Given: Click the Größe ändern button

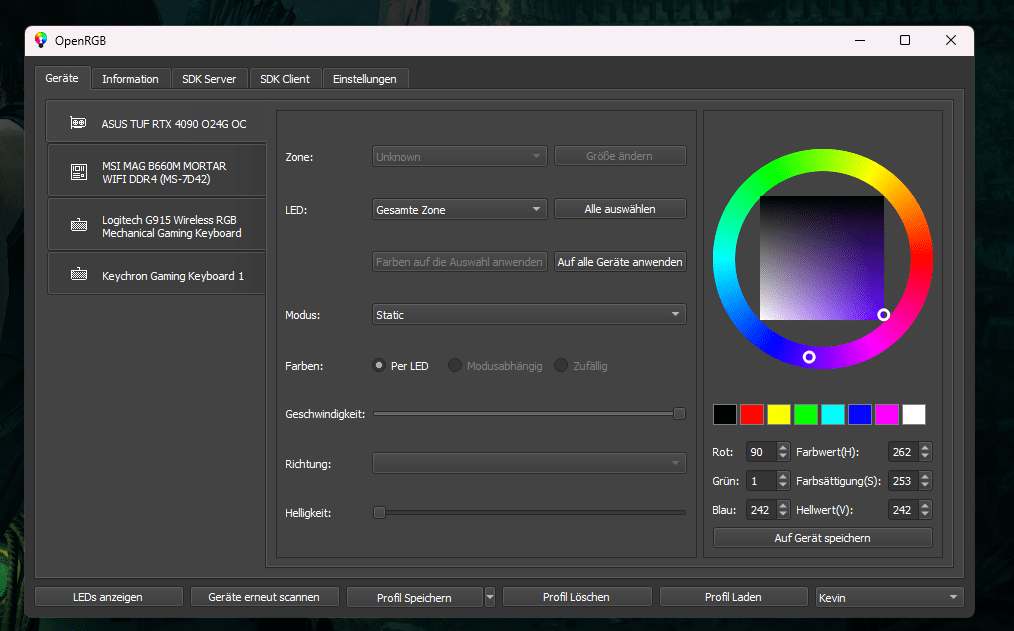Looking at the screenshot, I should (x=620, y=156).
